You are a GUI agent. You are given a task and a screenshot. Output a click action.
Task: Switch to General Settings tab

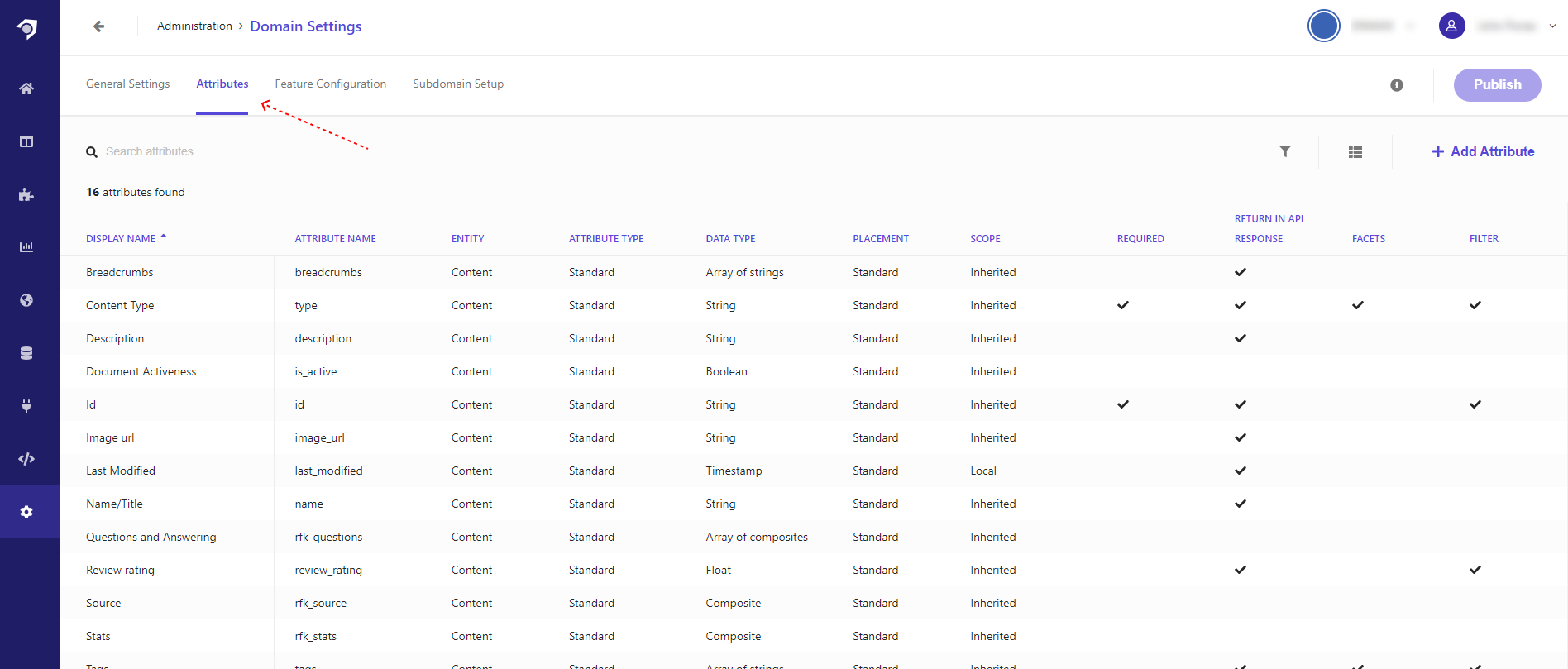point(128,84)
